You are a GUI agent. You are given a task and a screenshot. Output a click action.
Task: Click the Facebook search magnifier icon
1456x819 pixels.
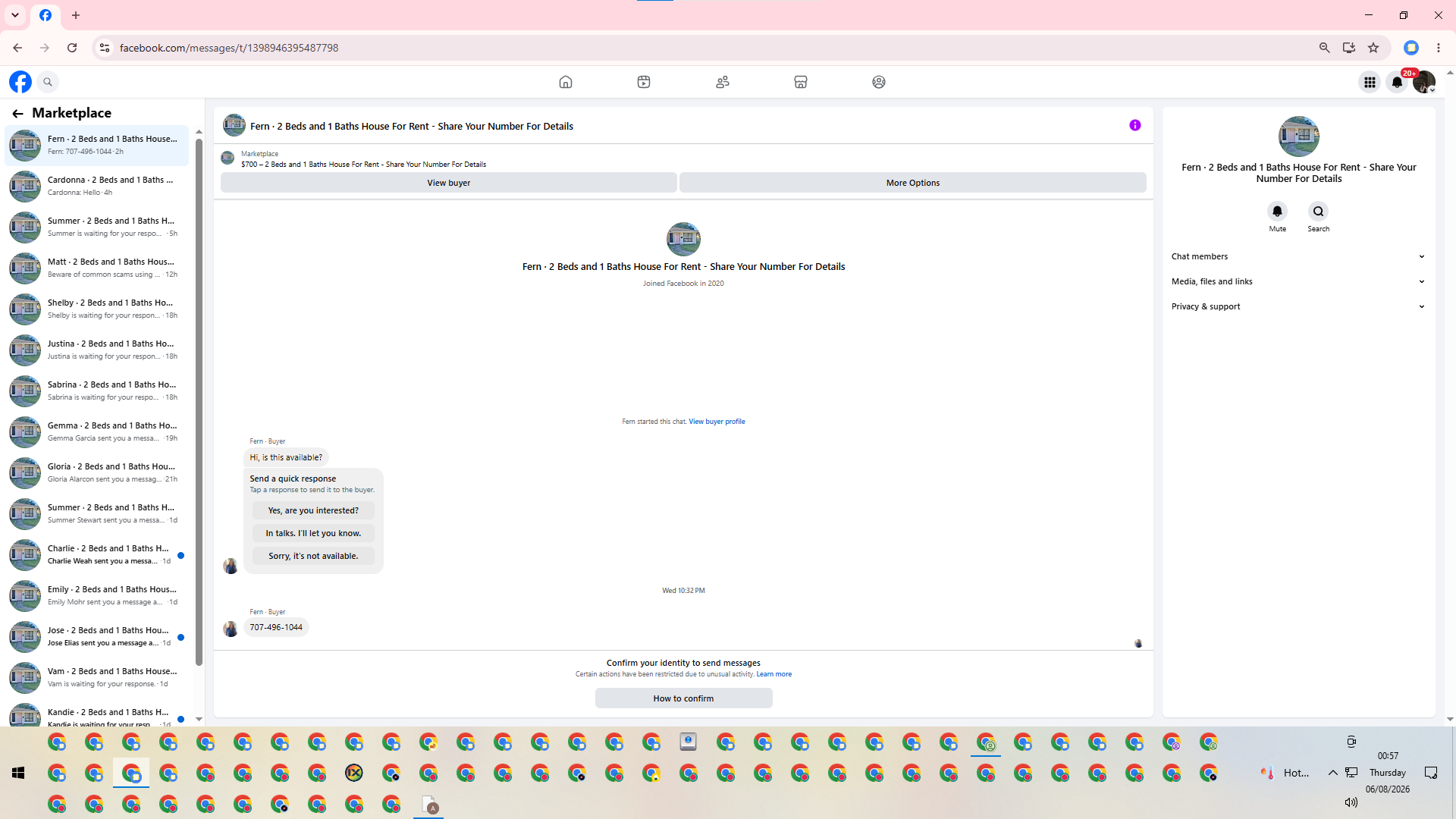(48, 82)
